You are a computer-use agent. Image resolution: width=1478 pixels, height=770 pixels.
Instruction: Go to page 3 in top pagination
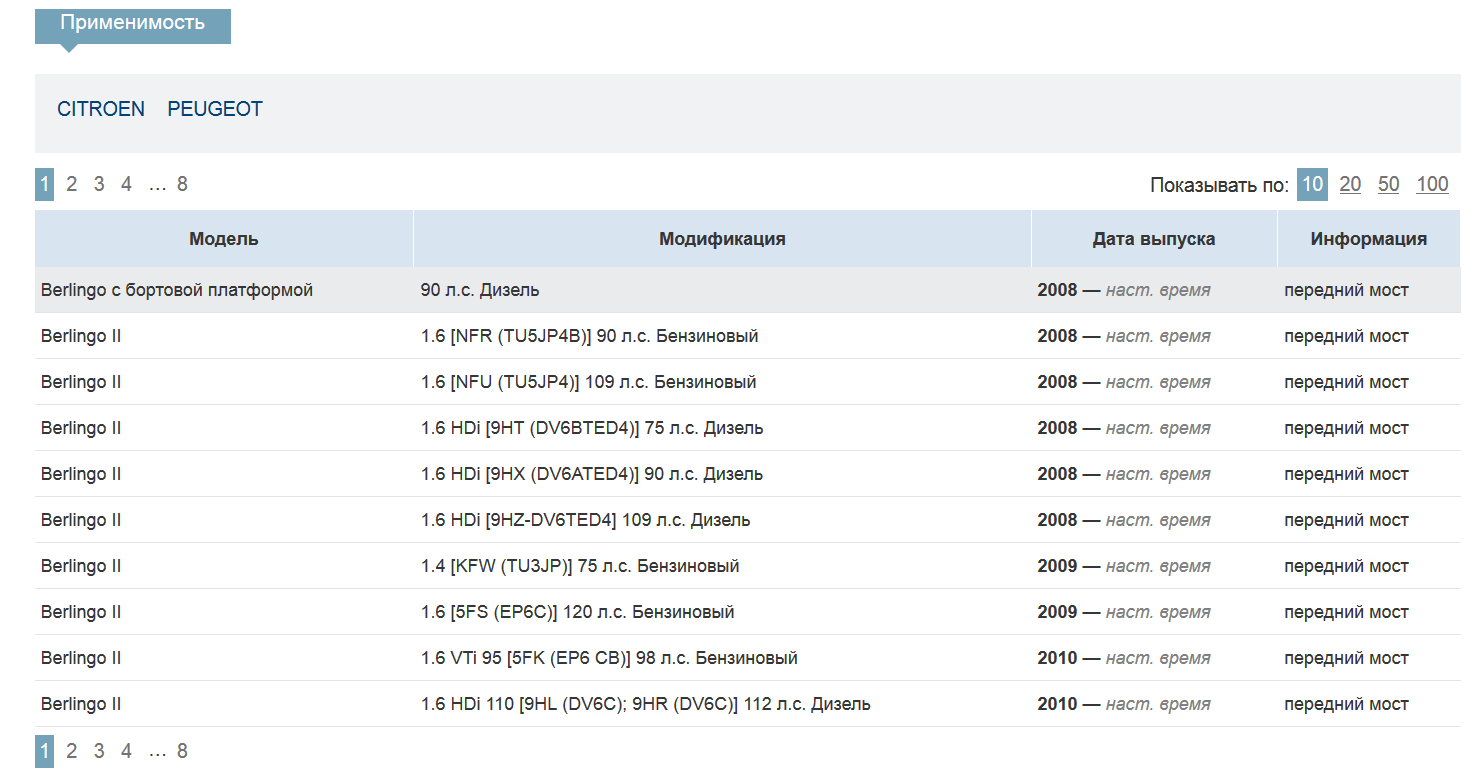(x=99, y=184)
